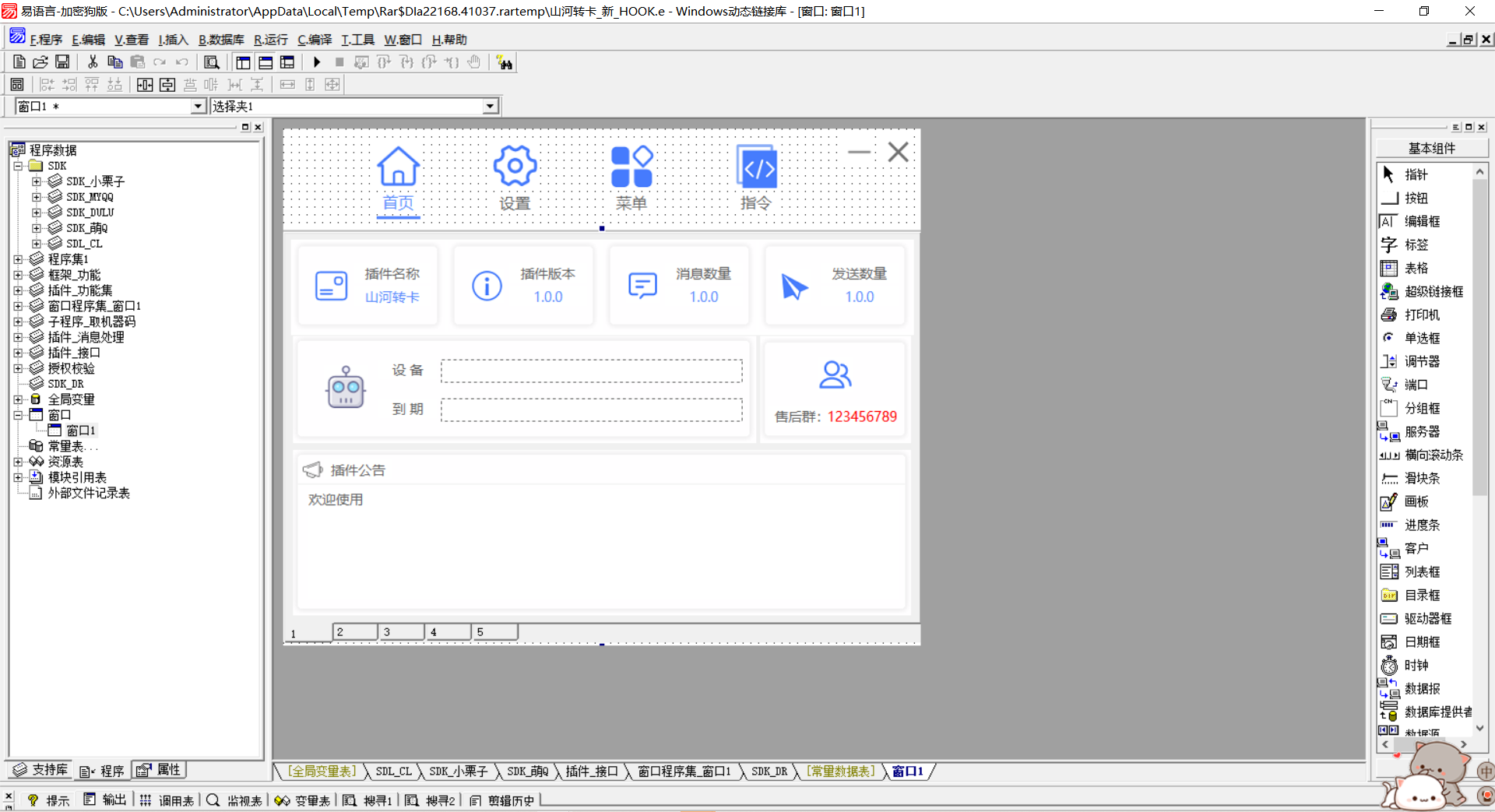Click the 基本组件 header button
Viewport: 1495px width, 812px height.
[1431, 149]
